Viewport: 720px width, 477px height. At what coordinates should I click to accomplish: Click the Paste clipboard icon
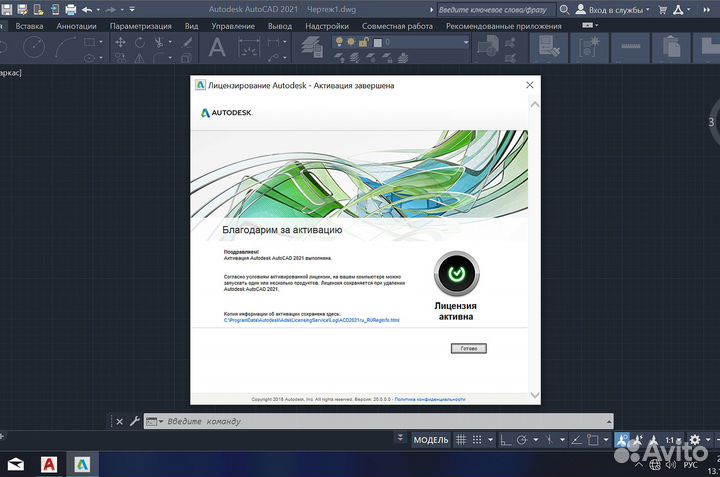(671, 47)
